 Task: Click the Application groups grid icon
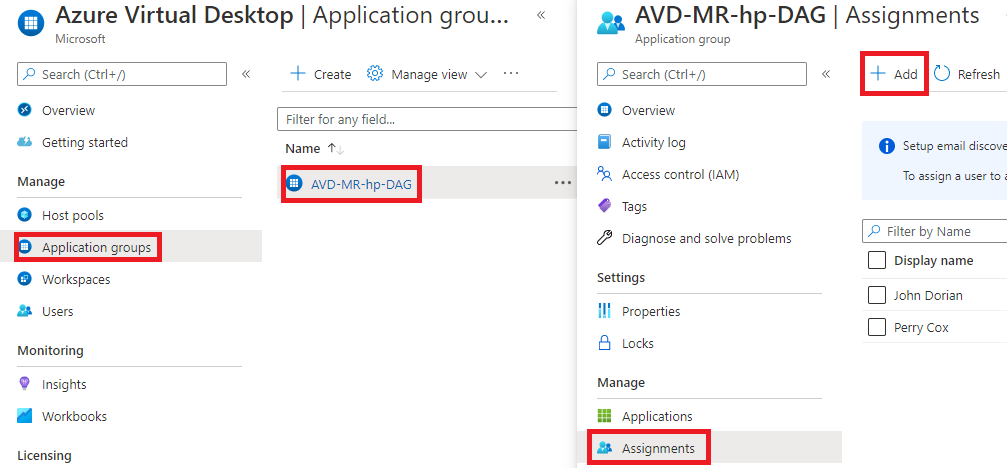[x=24, y=247]
